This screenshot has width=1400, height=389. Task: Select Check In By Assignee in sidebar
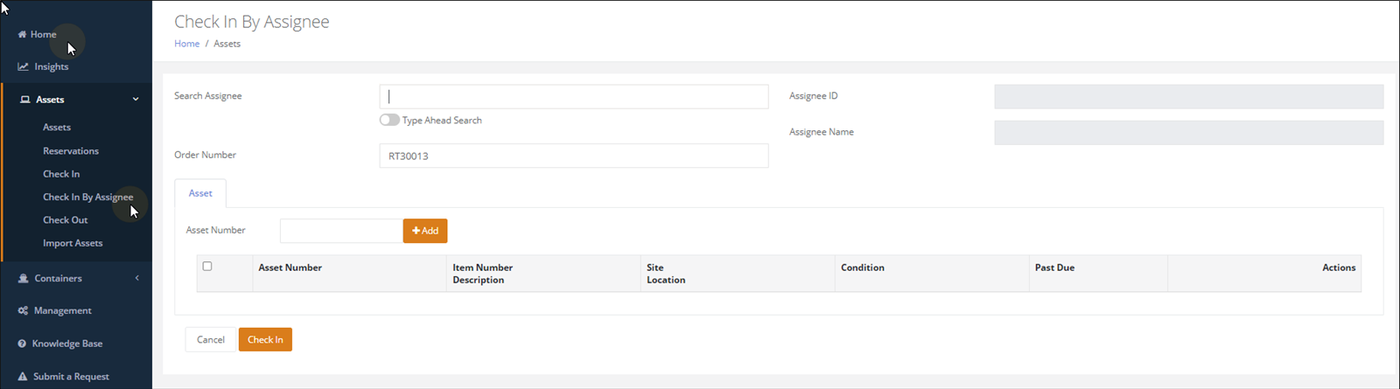point(88,197)
